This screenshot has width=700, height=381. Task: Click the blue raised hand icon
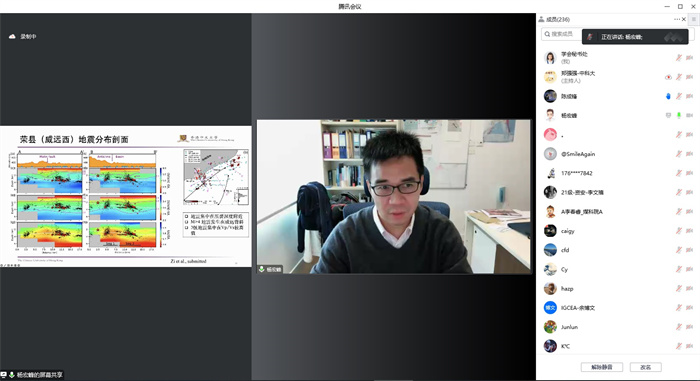668,96
